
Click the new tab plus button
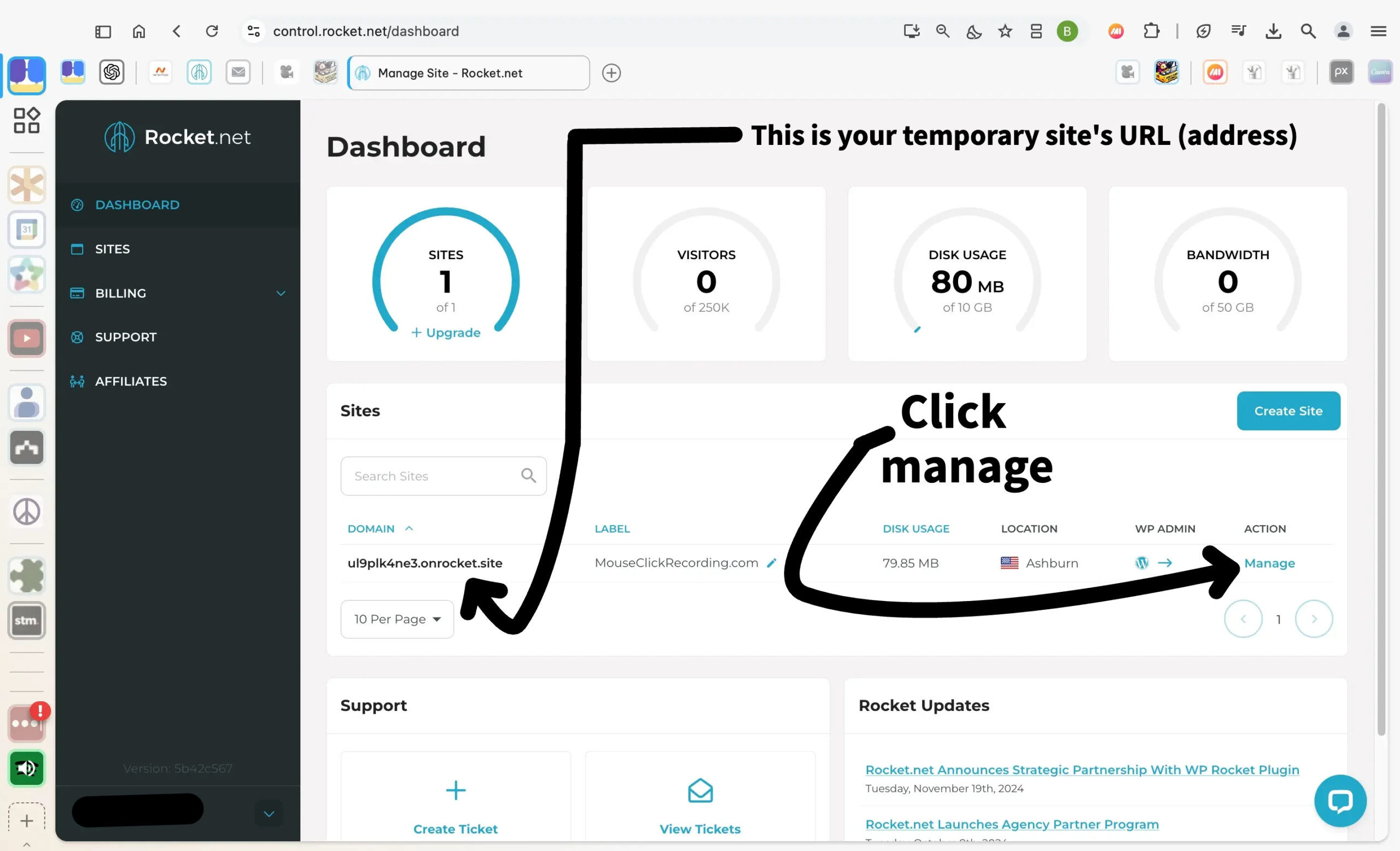[611, 73]
